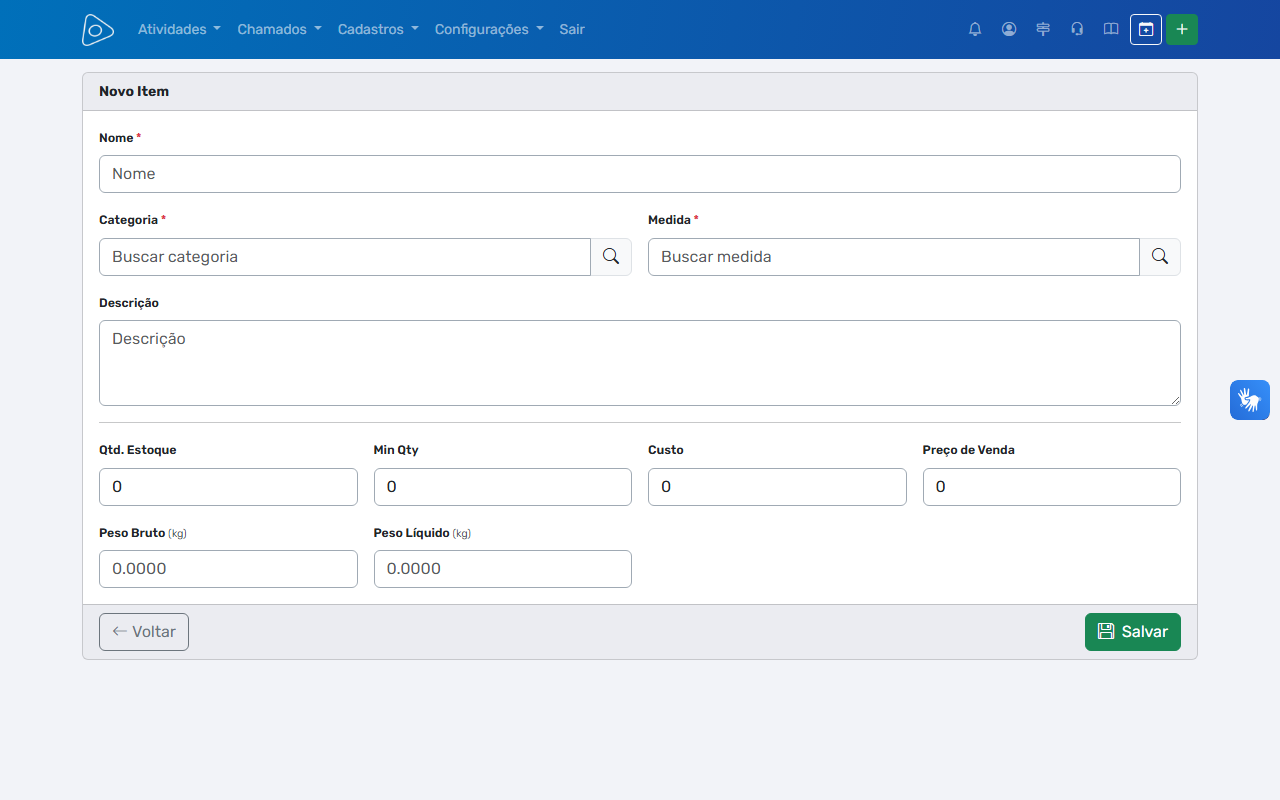Click into the Descrição text area
The height and width of the screenshot is (800, 1280).
coord(640,363)
